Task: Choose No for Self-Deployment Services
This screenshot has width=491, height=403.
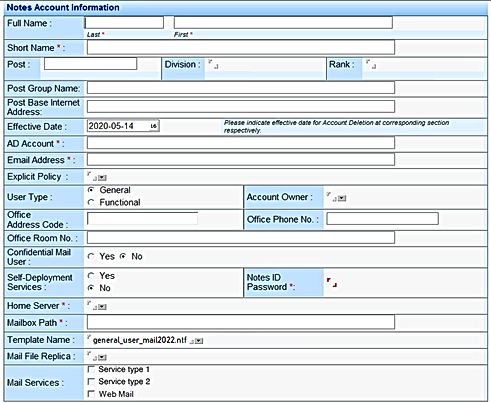Action: pos(91,288)
